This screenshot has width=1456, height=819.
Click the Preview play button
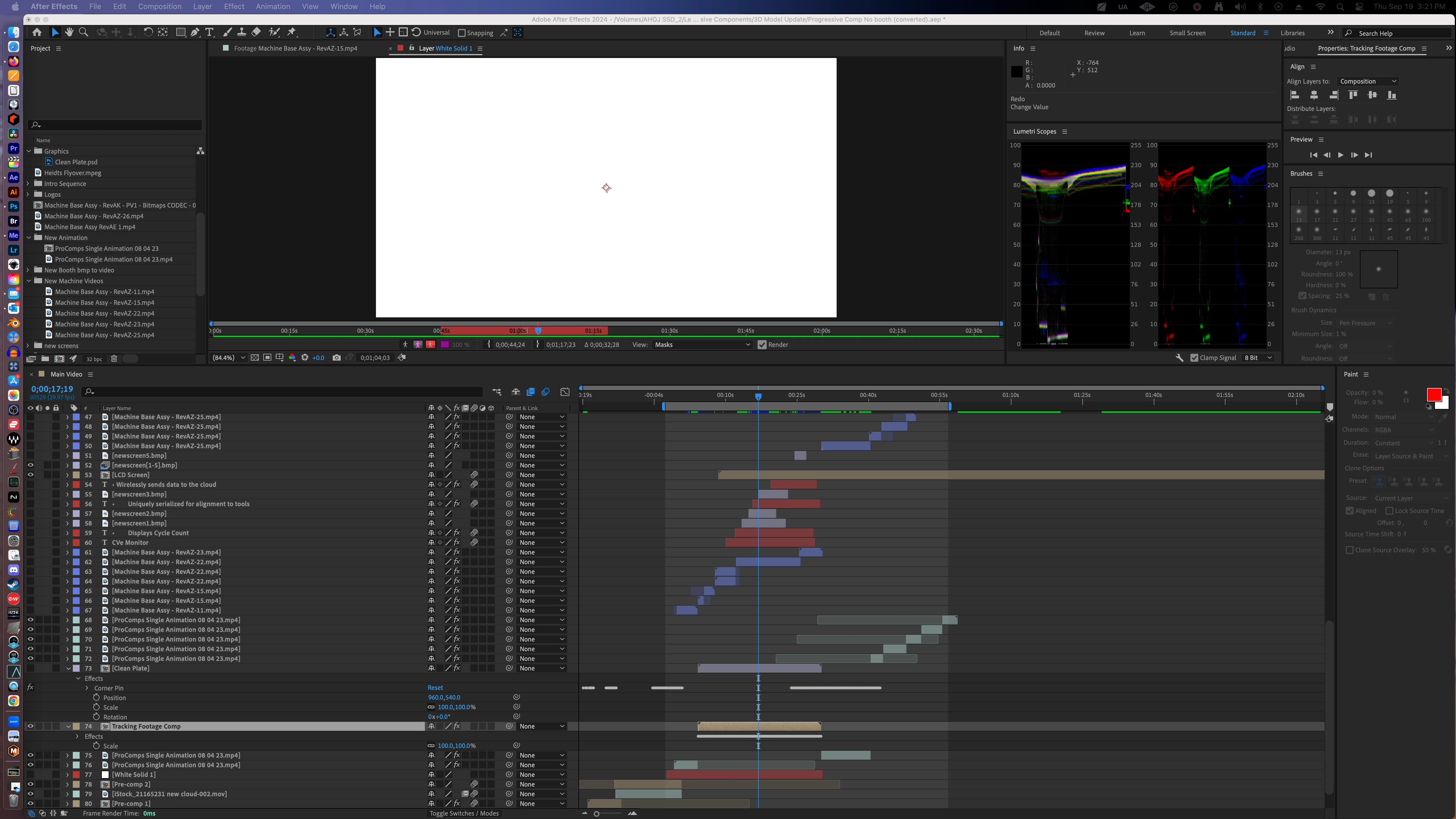1341,155
